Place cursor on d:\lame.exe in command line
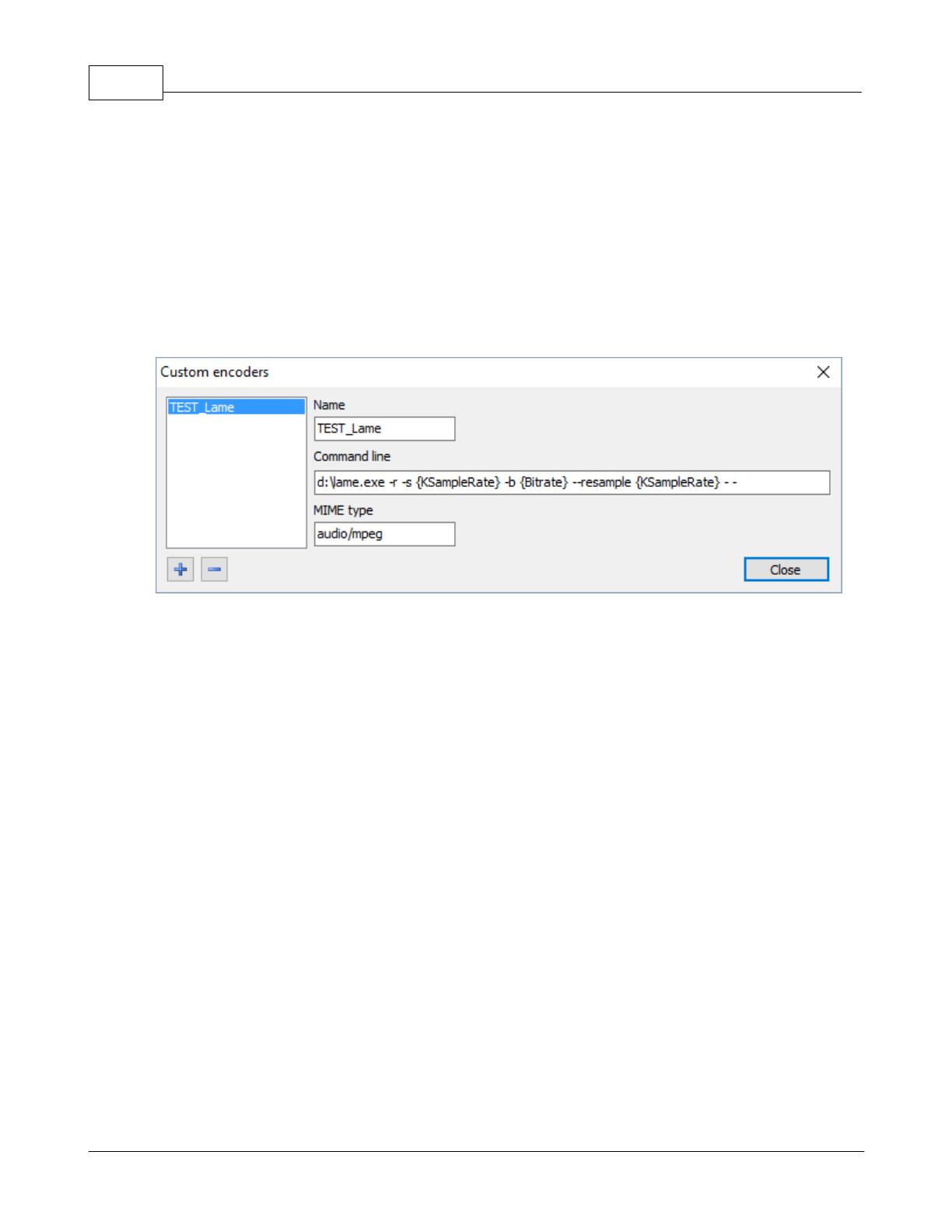952x1232 pixels. (351, 482)
